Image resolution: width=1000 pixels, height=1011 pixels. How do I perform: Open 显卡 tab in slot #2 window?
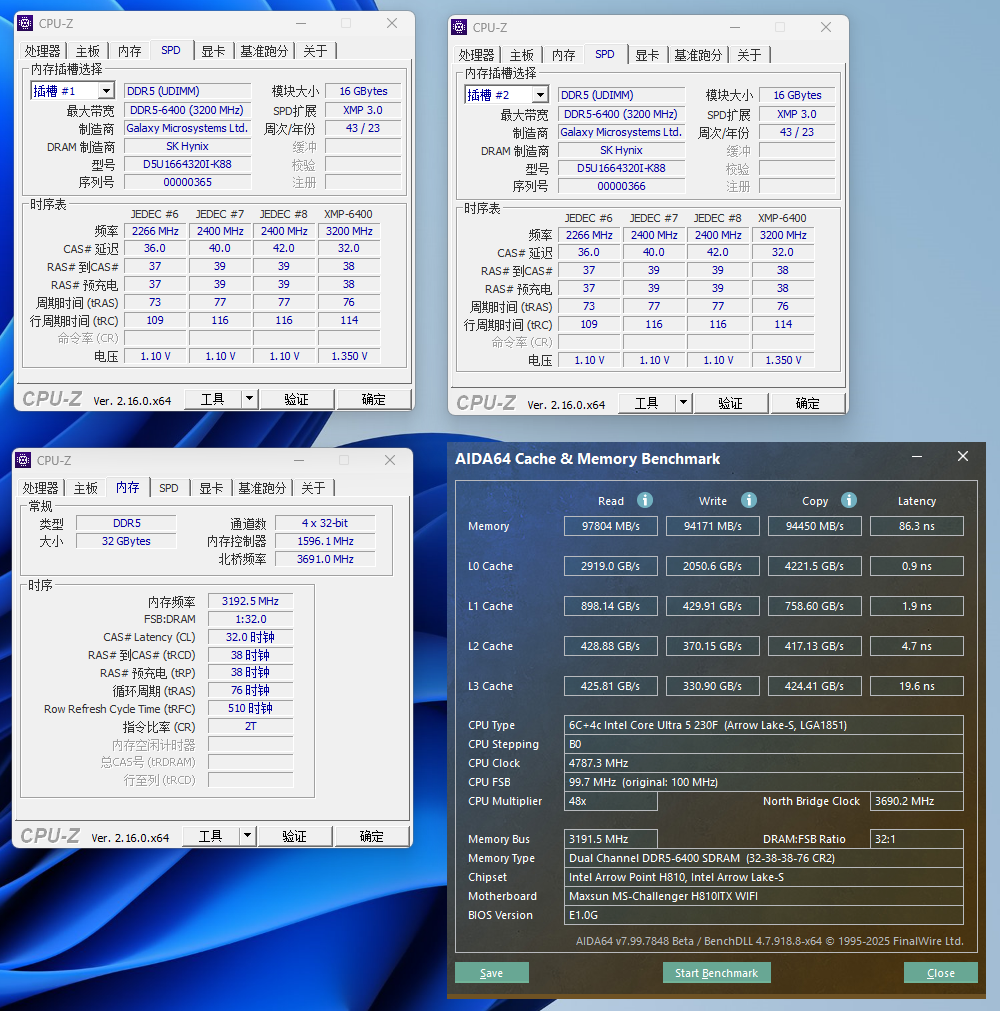[x=647, y=55]
